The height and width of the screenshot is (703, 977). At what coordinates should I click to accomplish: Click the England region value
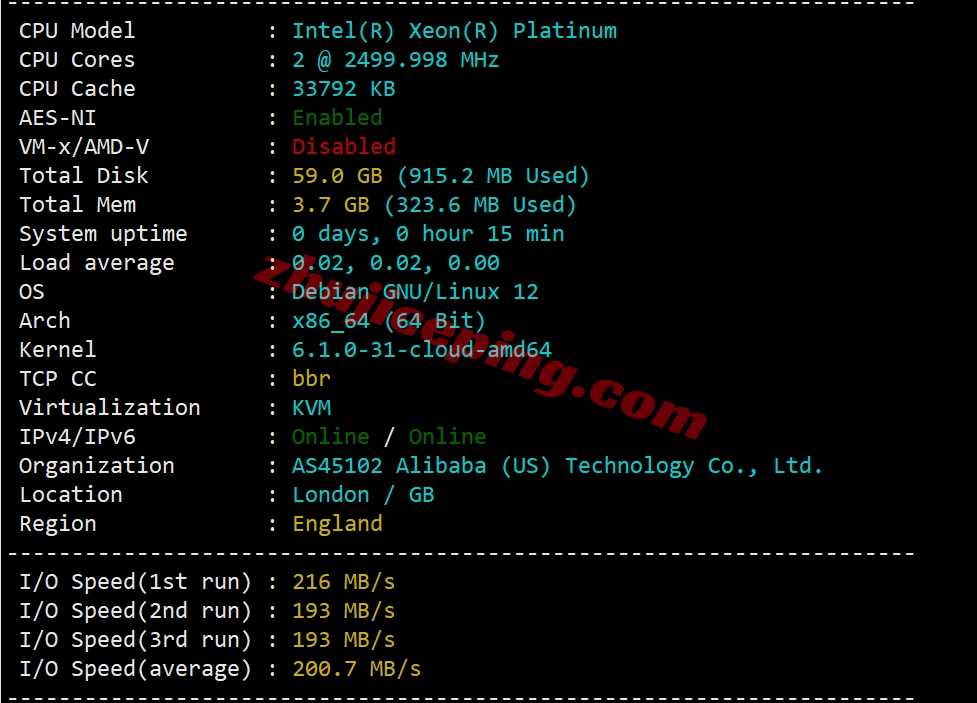337,524
